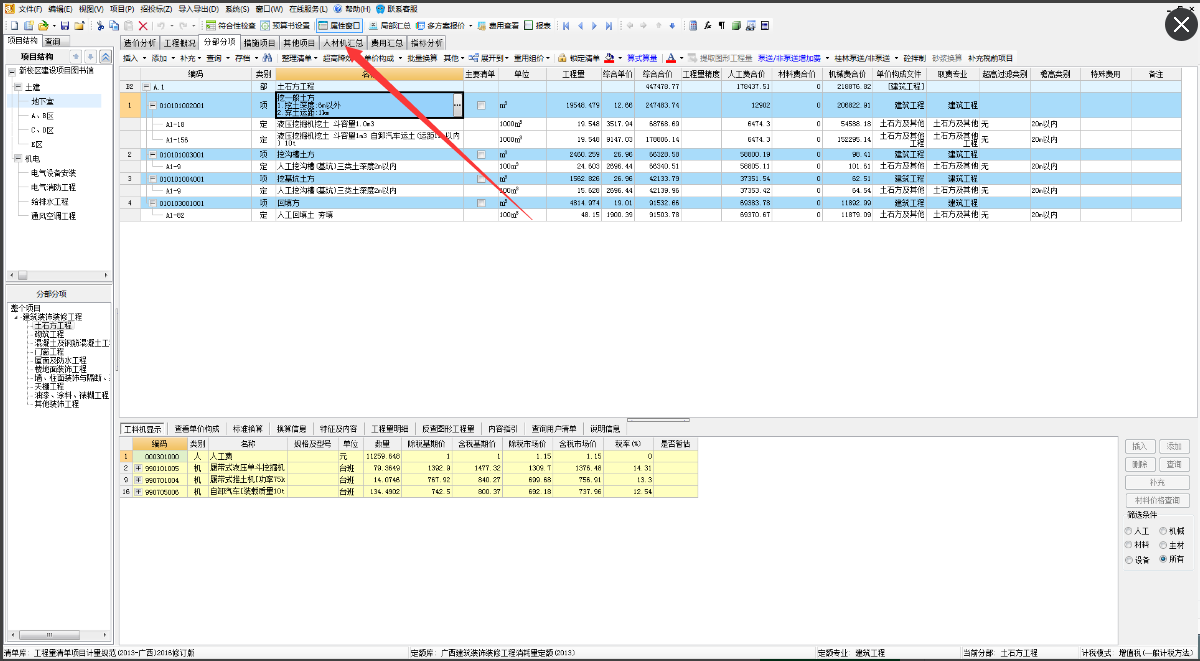1200x661 pixels.
Task: Click the green cube icon
Action: pyautogui.click(x=736, y=25)
